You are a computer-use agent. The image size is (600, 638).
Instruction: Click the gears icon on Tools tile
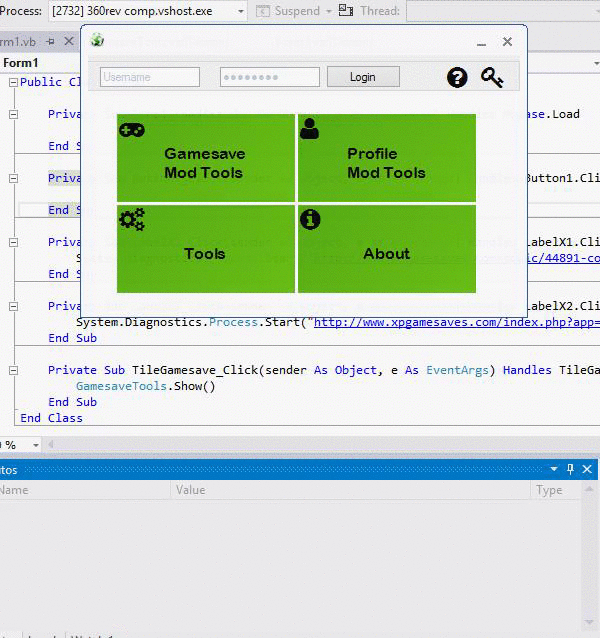pyautogui.click(x=132, y=220)
